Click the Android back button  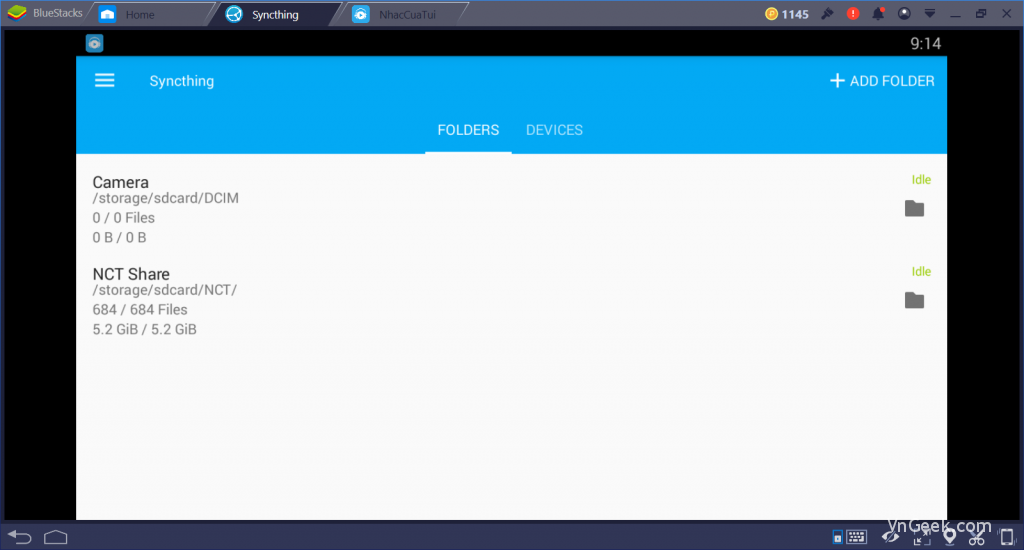(20, 537)
